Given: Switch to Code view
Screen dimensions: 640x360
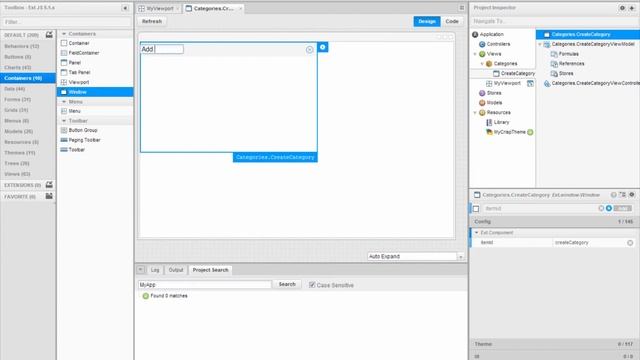Looking at the screenshot, I should coord(452,21).
